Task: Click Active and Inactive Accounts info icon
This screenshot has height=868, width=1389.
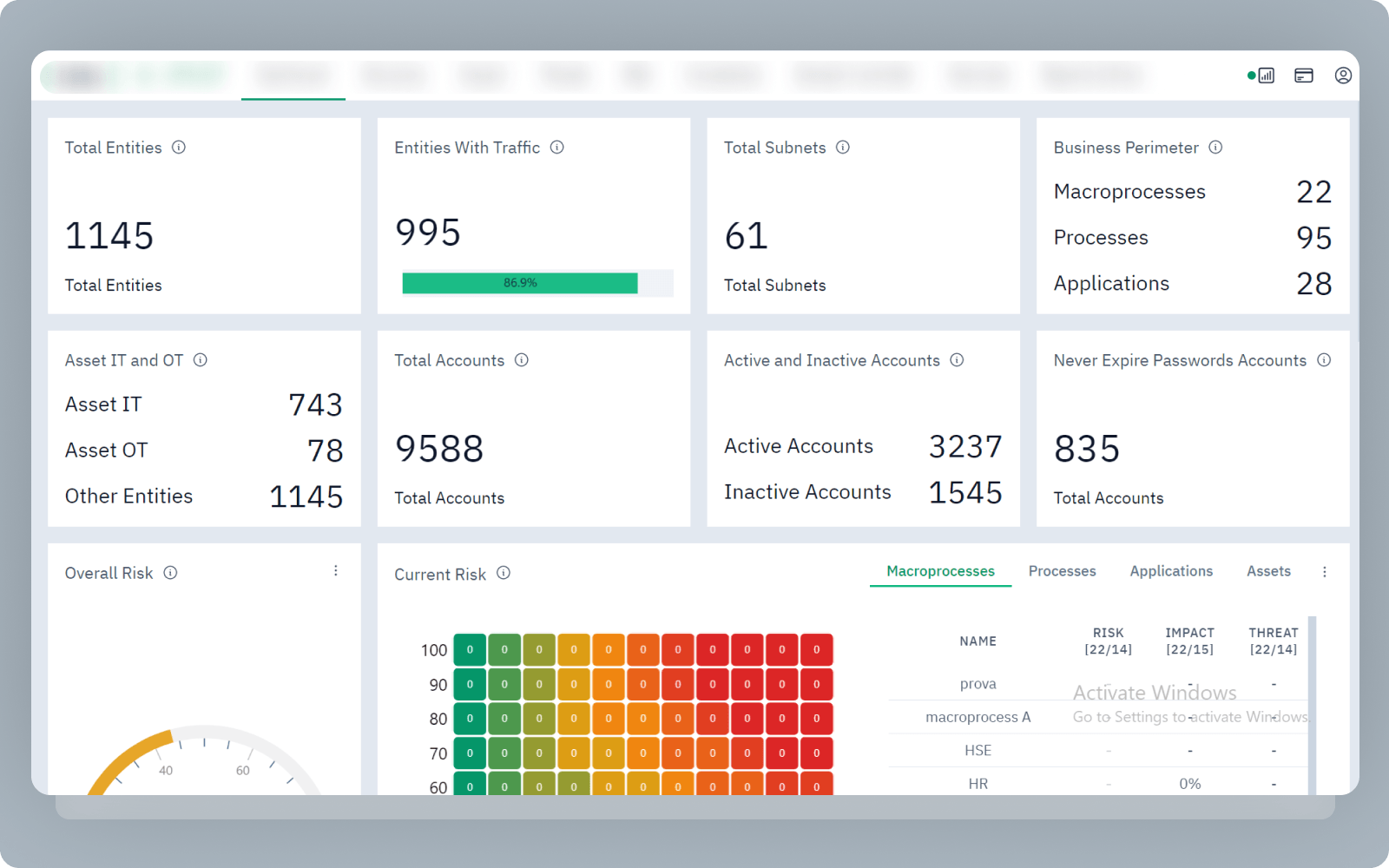Action: pos(957,360)
